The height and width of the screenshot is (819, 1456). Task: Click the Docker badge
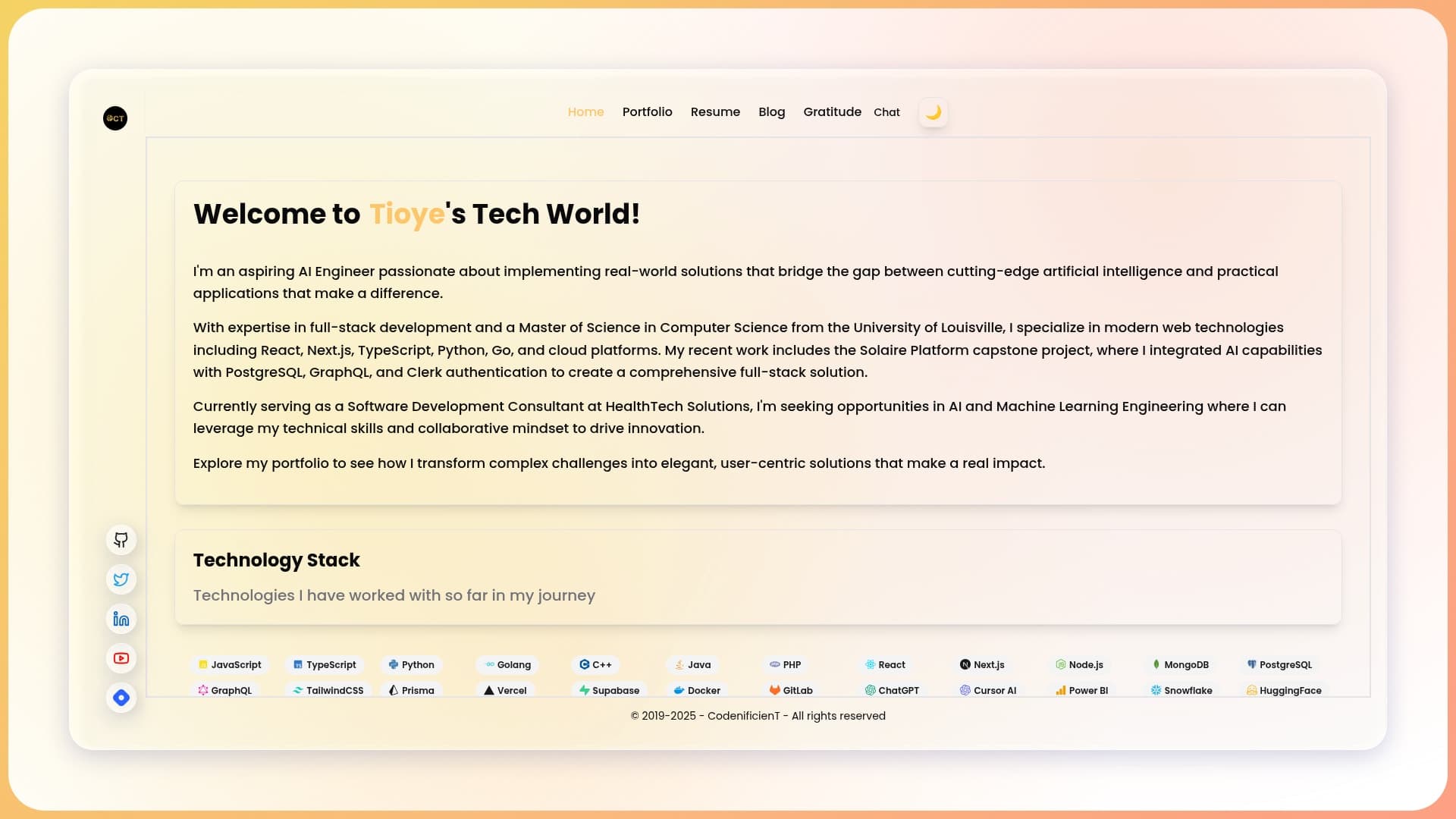[x=697, y=690]
